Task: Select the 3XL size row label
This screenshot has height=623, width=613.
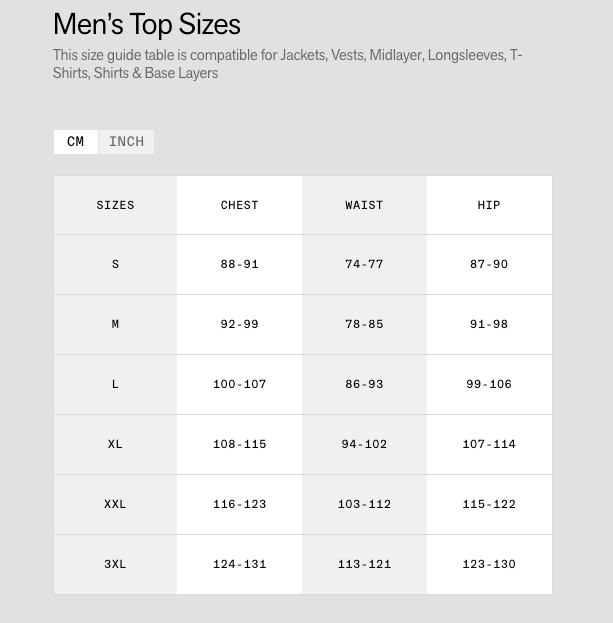Action: click(115, 565)
